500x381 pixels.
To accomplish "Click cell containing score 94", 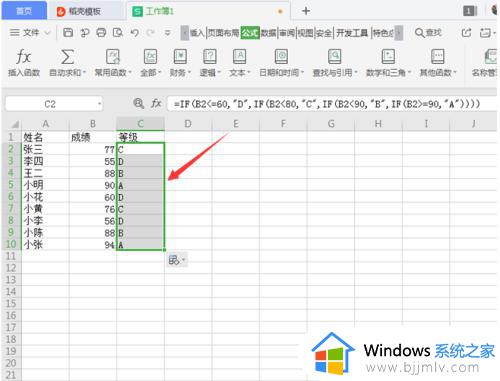I will tap(93, 245).
